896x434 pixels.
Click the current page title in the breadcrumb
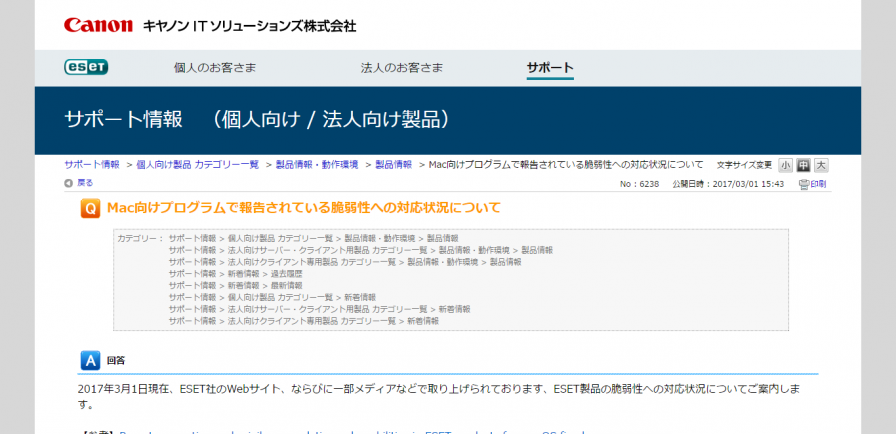566,164
